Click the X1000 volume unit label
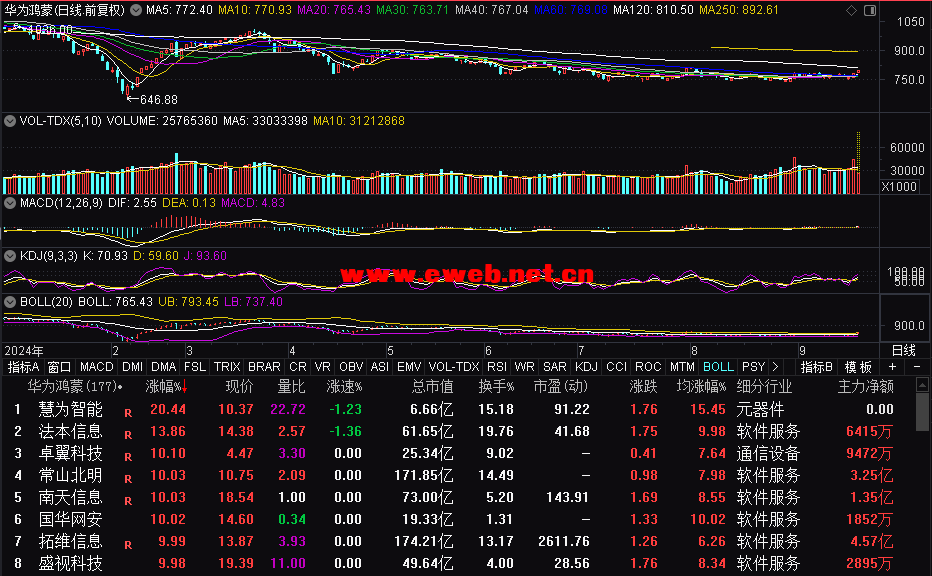 pos(899,187)
